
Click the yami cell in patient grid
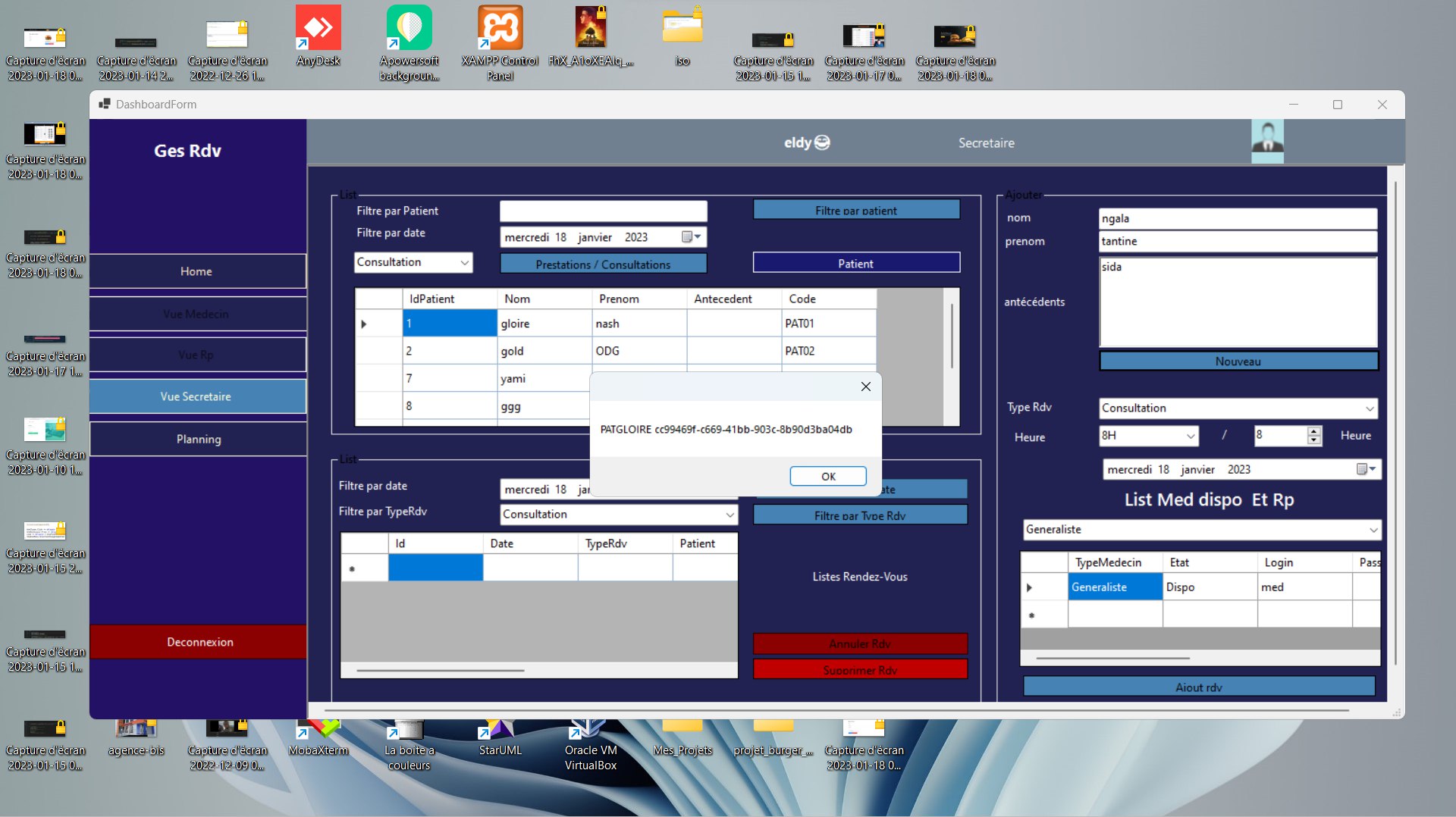544,378
